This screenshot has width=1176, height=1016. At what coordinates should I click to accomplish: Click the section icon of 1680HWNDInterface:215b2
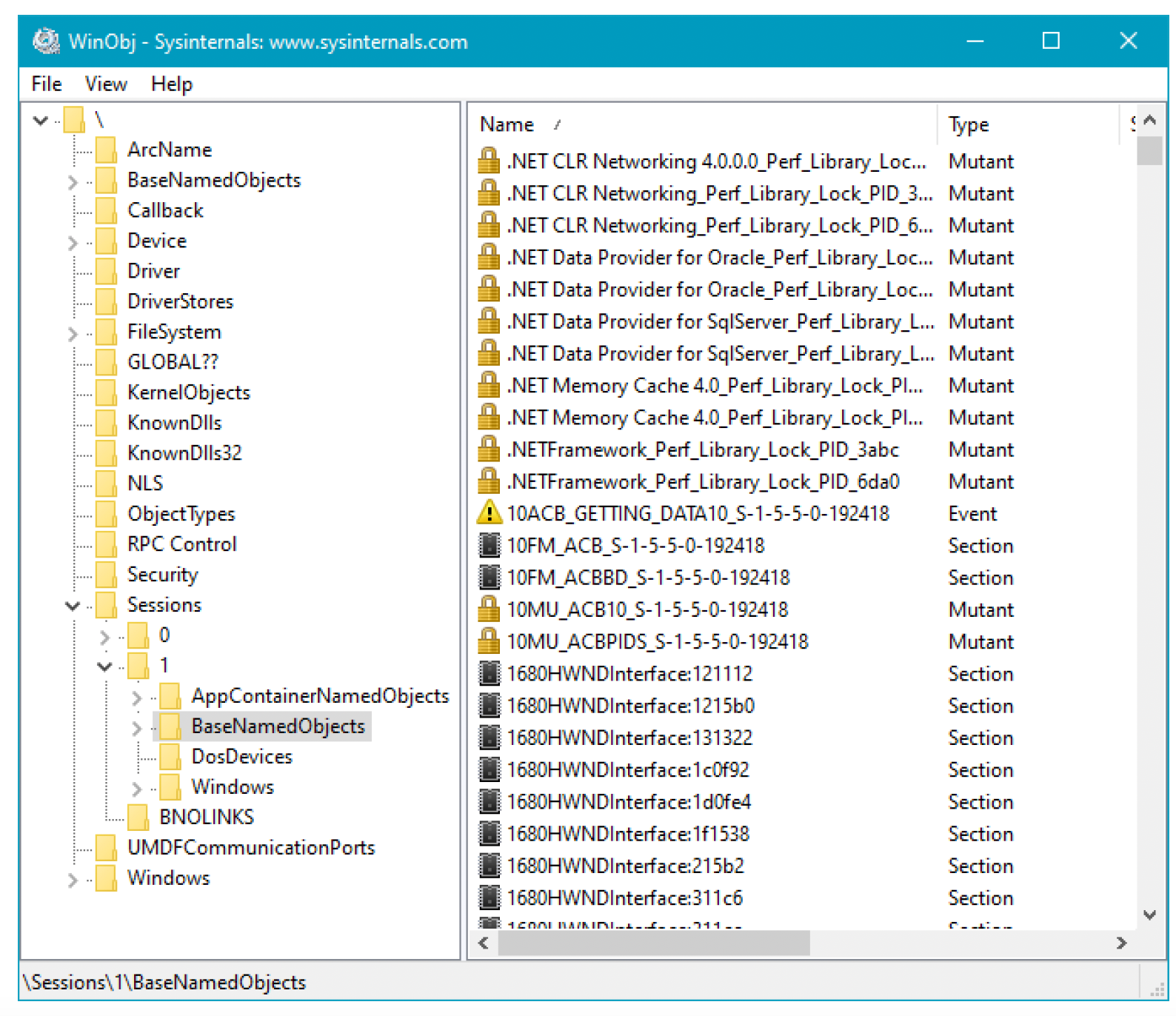(489, 866)
